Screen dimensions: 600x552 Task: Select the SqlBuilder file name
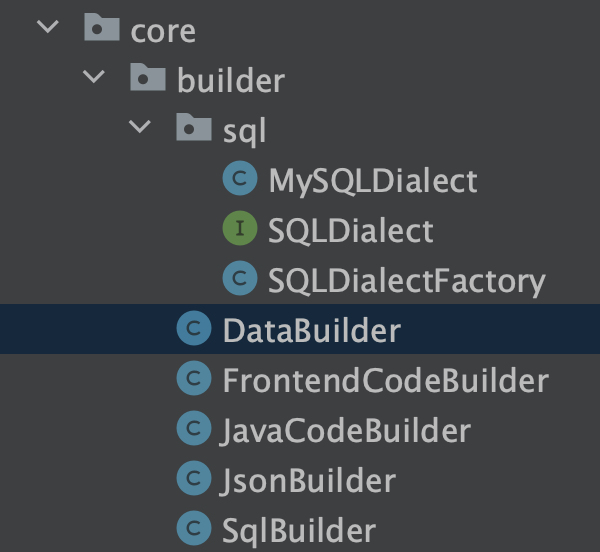pyautogui.click(x=299, y=529)
